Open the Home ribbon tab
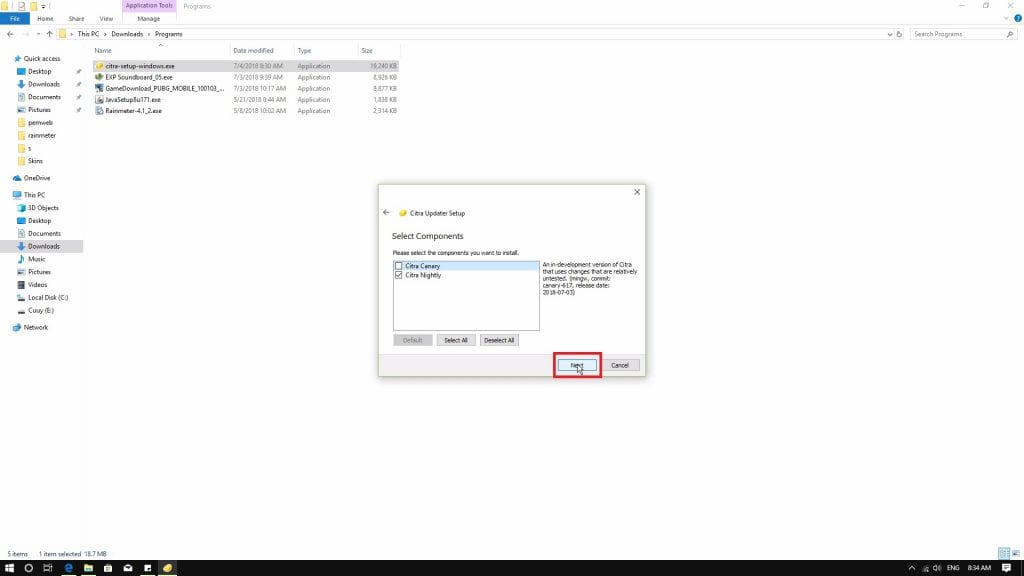The image size is (1024, 576). click(x=45, y=19)
